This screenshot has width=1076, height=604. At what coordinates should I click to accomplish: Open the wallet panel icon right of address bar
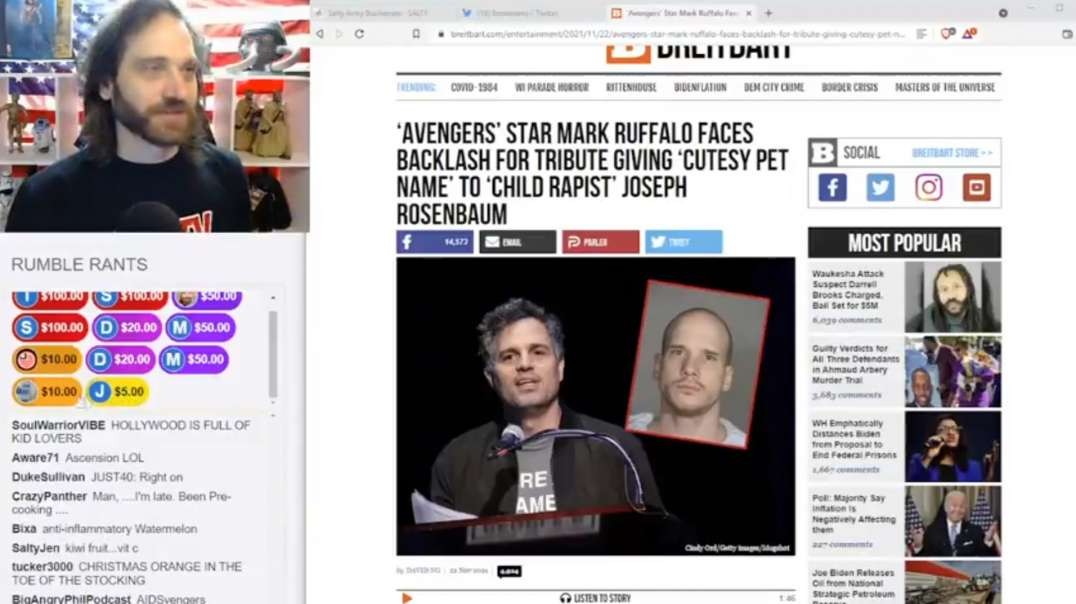coord(1067,34)
